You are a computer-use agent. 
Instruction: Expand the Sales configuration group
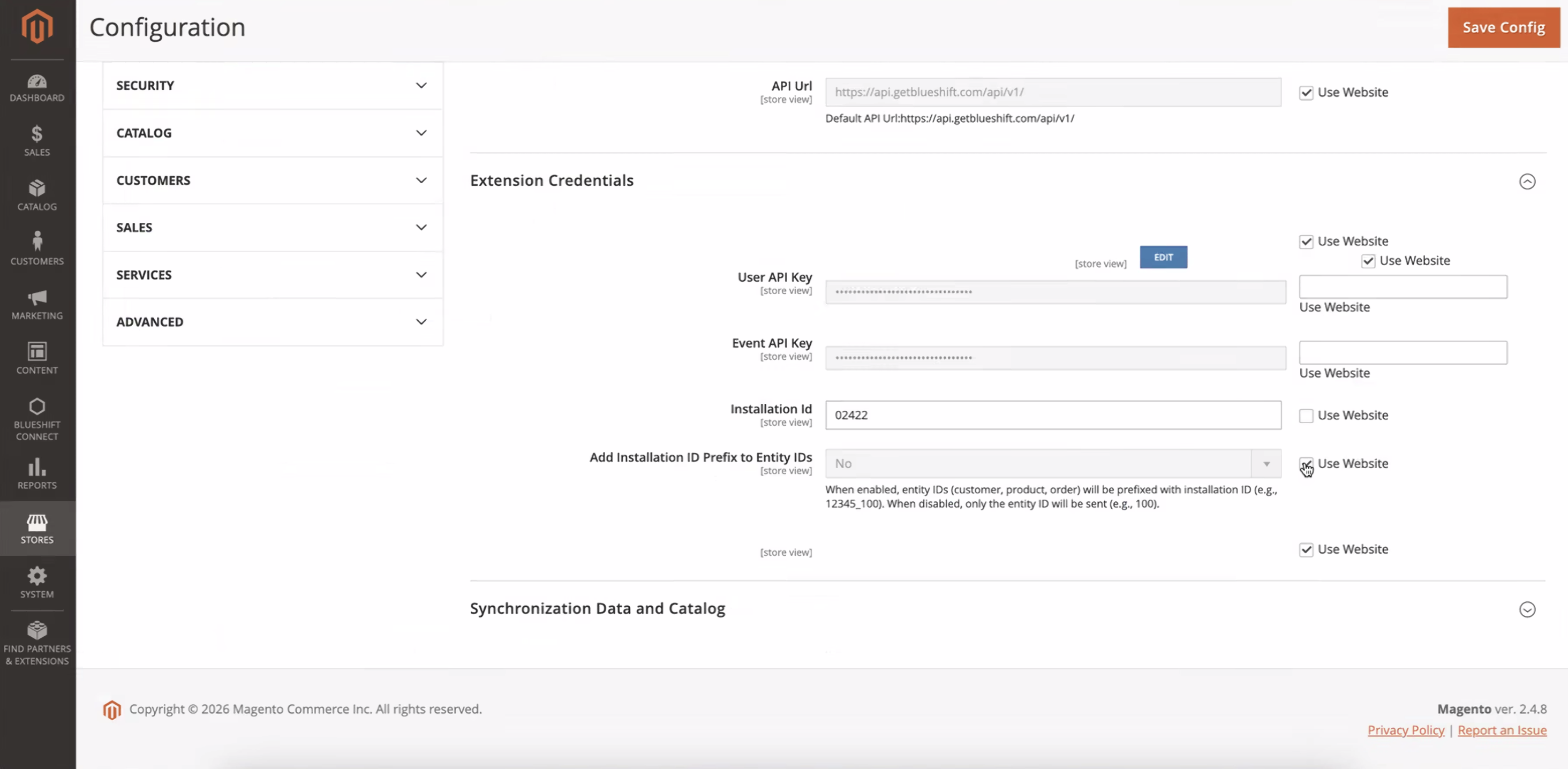pos(273,228)
